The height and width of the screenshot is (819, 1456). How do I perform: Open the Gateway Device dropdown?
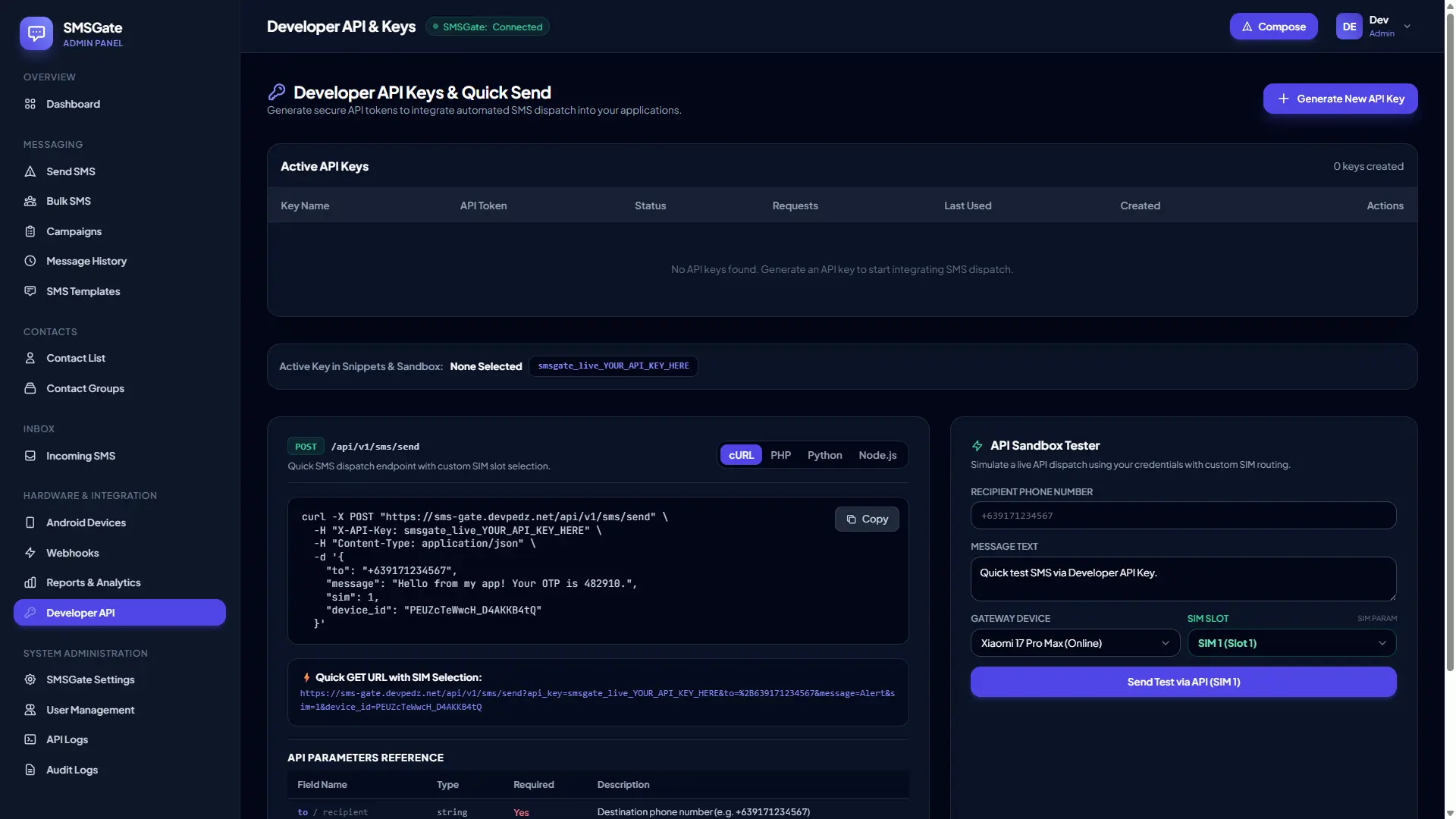[1075, 643]
